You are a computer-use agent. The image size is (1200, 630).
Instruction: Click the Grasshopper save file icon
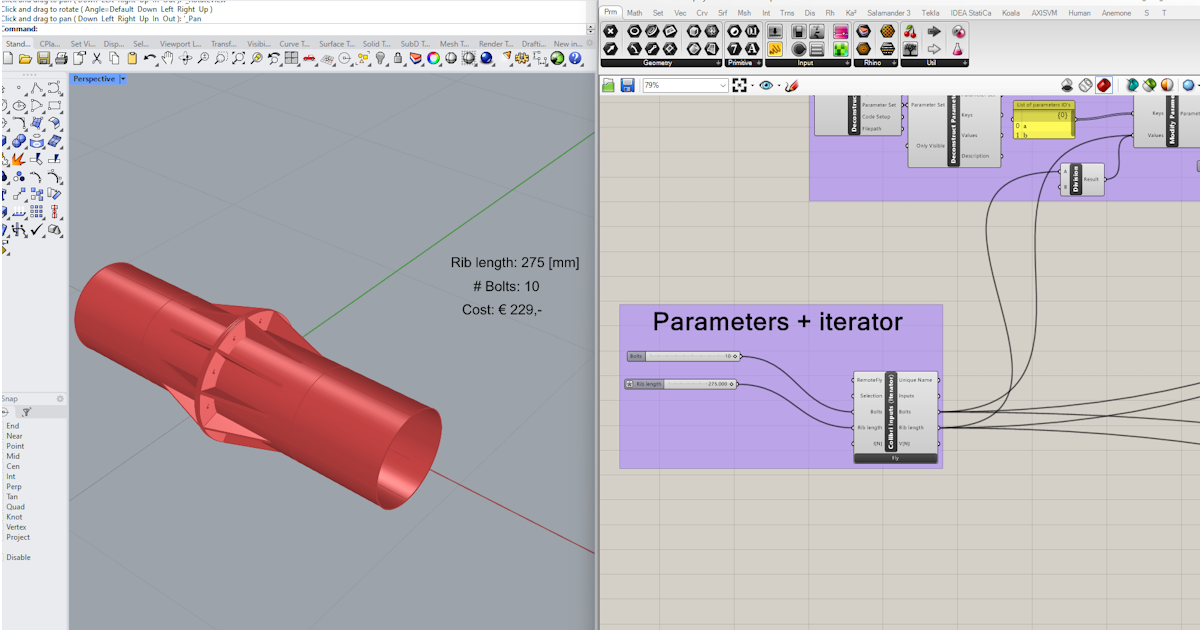[x=627, y=86]
